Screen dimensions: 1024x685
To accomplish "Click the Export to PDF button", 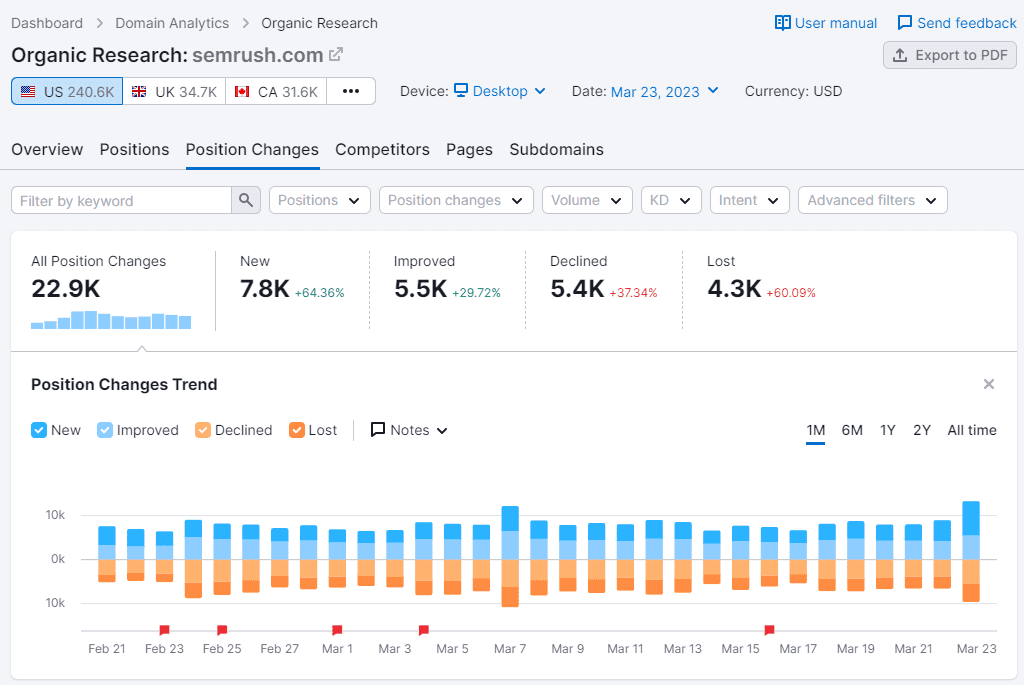I will 950,56.
